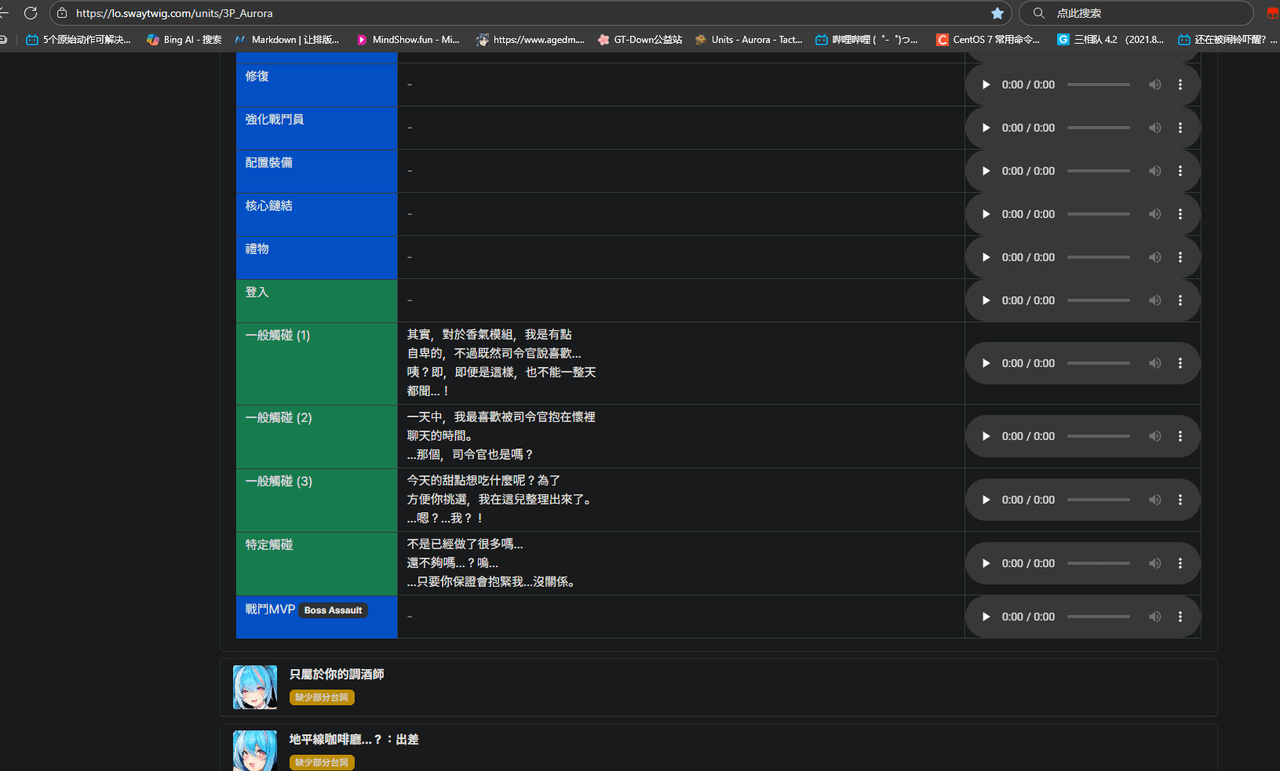The height and width of the screenshot is (771, 1280).
Task: Play audio for the 特定觸碰 row
Action: click(x=986, y=564)
